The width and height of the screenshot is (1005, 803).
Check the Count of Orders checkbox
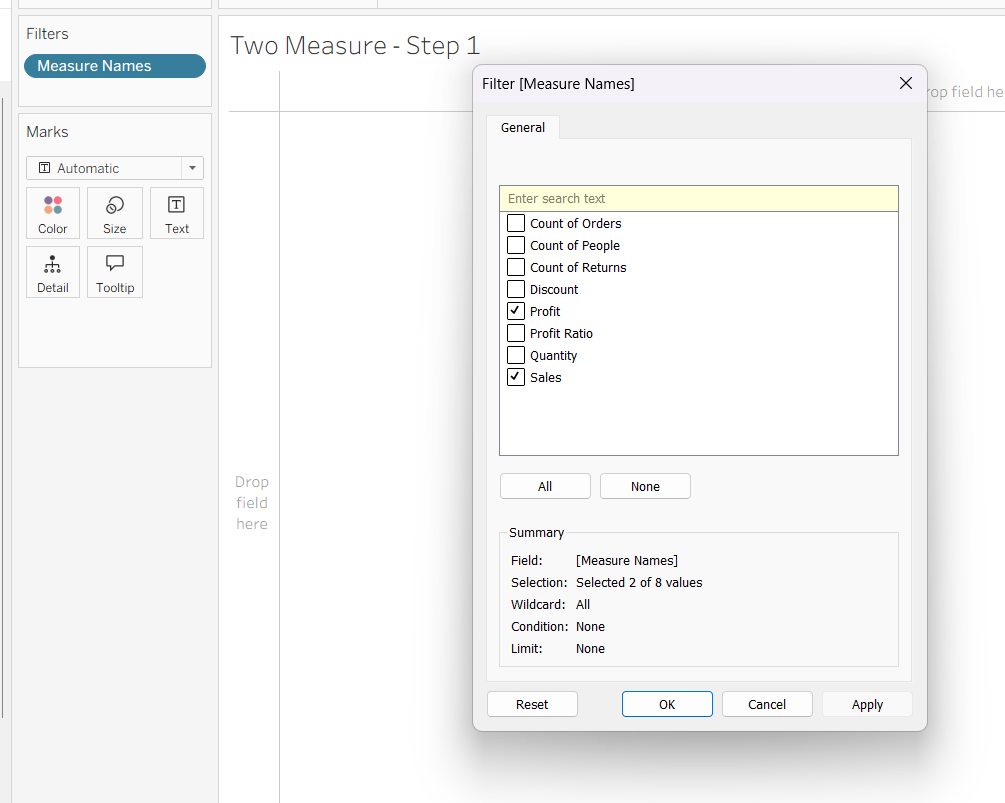click(x=516, y=223)
